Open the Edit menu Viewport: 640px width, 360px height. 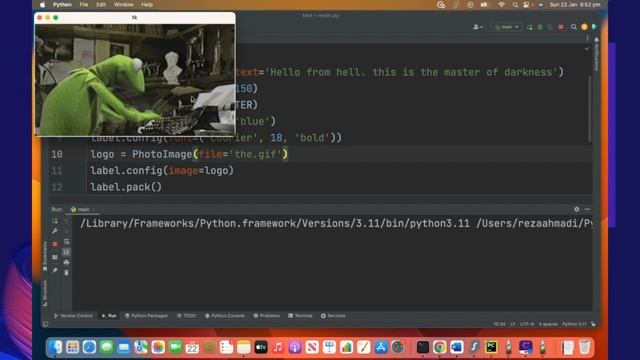[x=101, y=4]
